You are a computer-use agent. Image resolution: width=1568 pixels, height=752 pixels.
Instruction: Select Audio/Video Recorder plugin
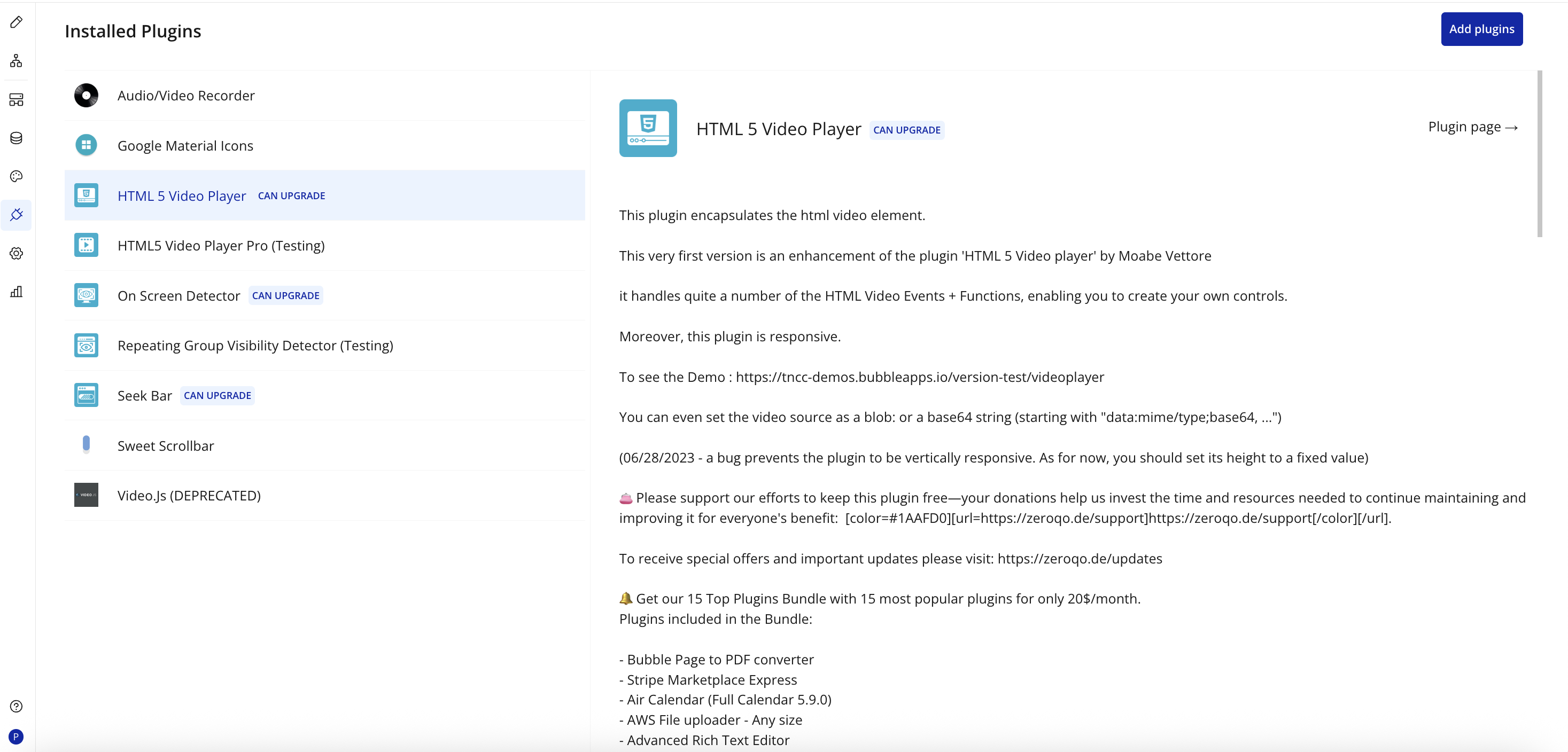pyautogui.click(x=185, y=96)
